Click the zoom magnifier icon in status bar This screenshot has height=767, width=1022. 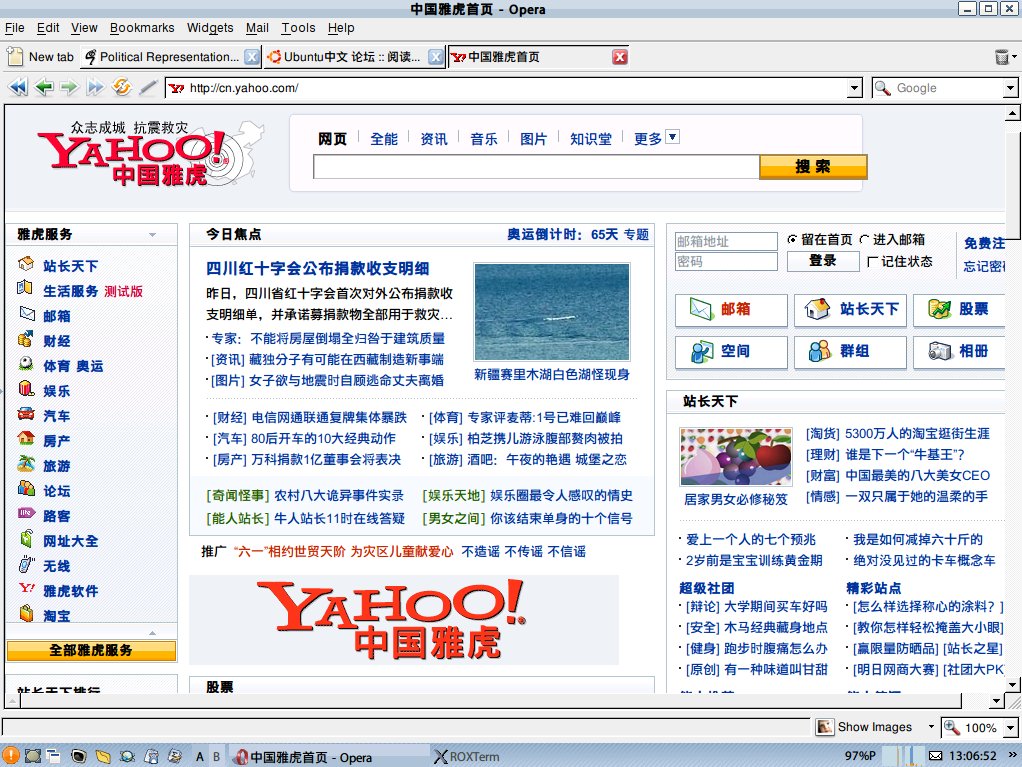pos(952,727)
